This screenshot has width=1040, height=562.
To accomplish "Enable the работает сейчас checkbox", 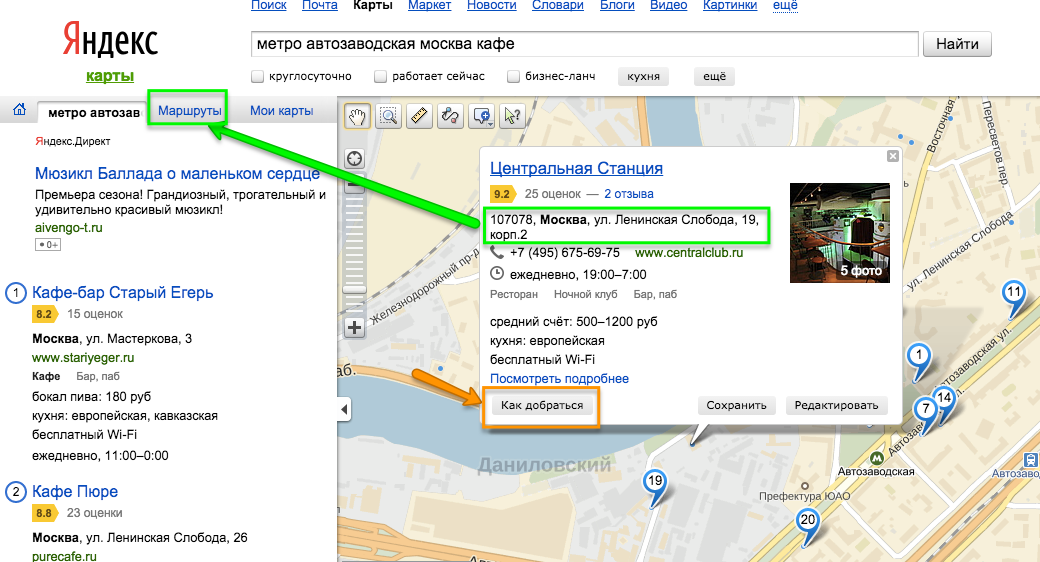I will pyautogui.click(x=381, y=76).
